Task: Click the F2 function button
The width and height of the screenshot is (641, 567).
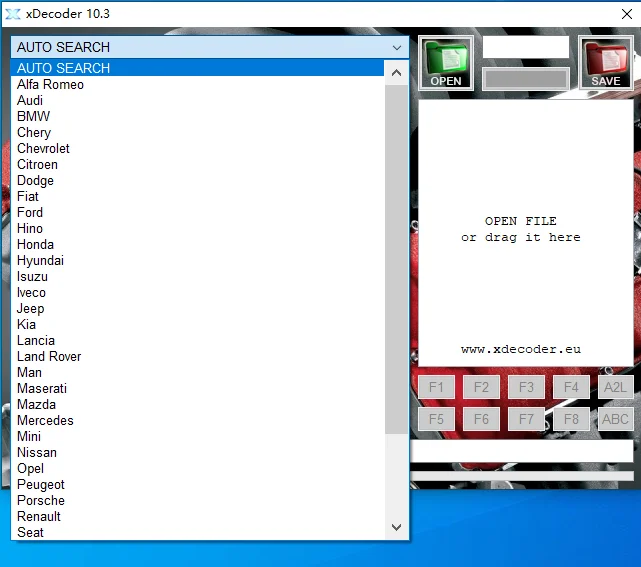Action: pos(481,387)
